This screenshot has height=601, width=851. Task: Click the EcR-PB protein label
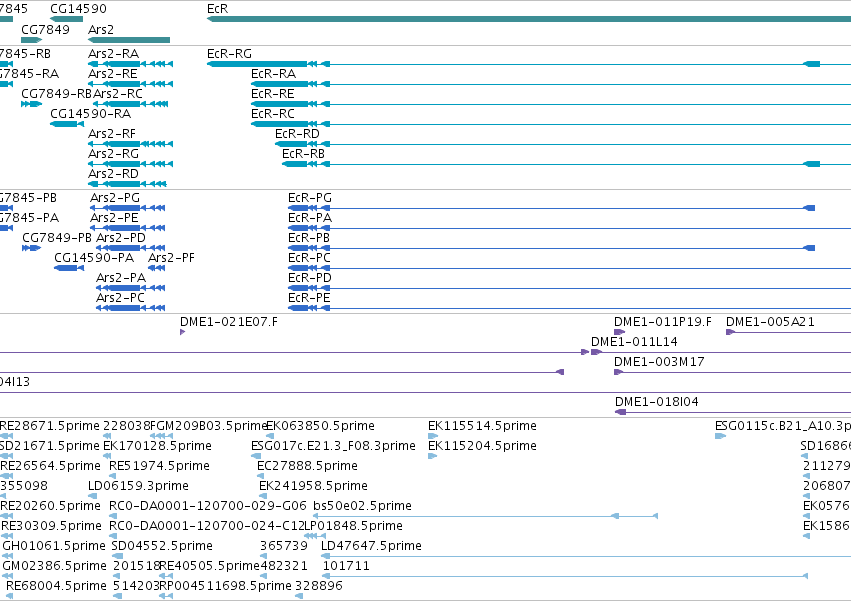309,238
